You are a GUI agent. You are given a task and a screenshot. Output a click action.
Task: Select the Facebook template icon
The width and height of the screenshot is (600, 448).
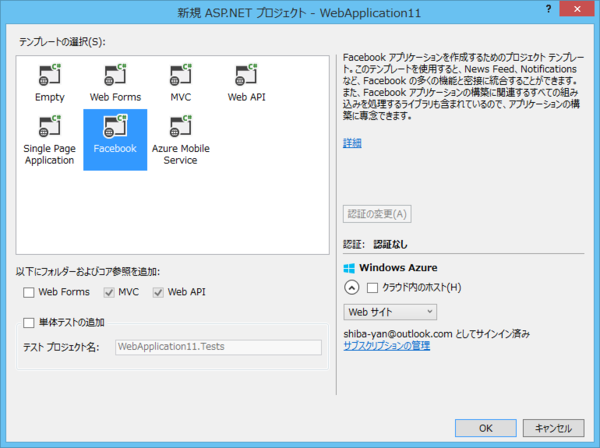tap(115, 126)
